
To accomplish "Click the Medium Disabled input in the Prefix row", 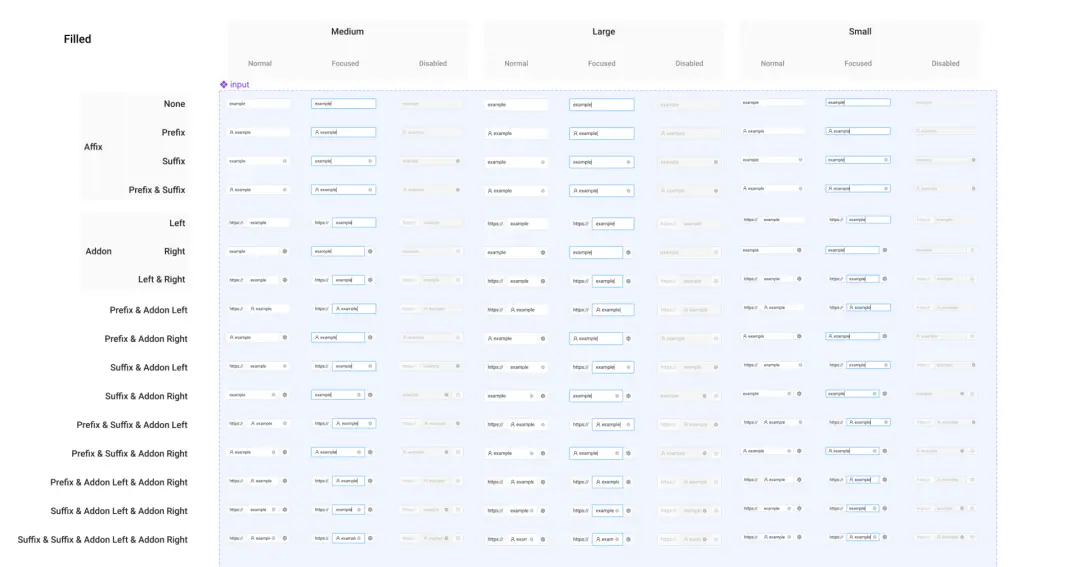I will pyautogui.click(x=430, y=132).
